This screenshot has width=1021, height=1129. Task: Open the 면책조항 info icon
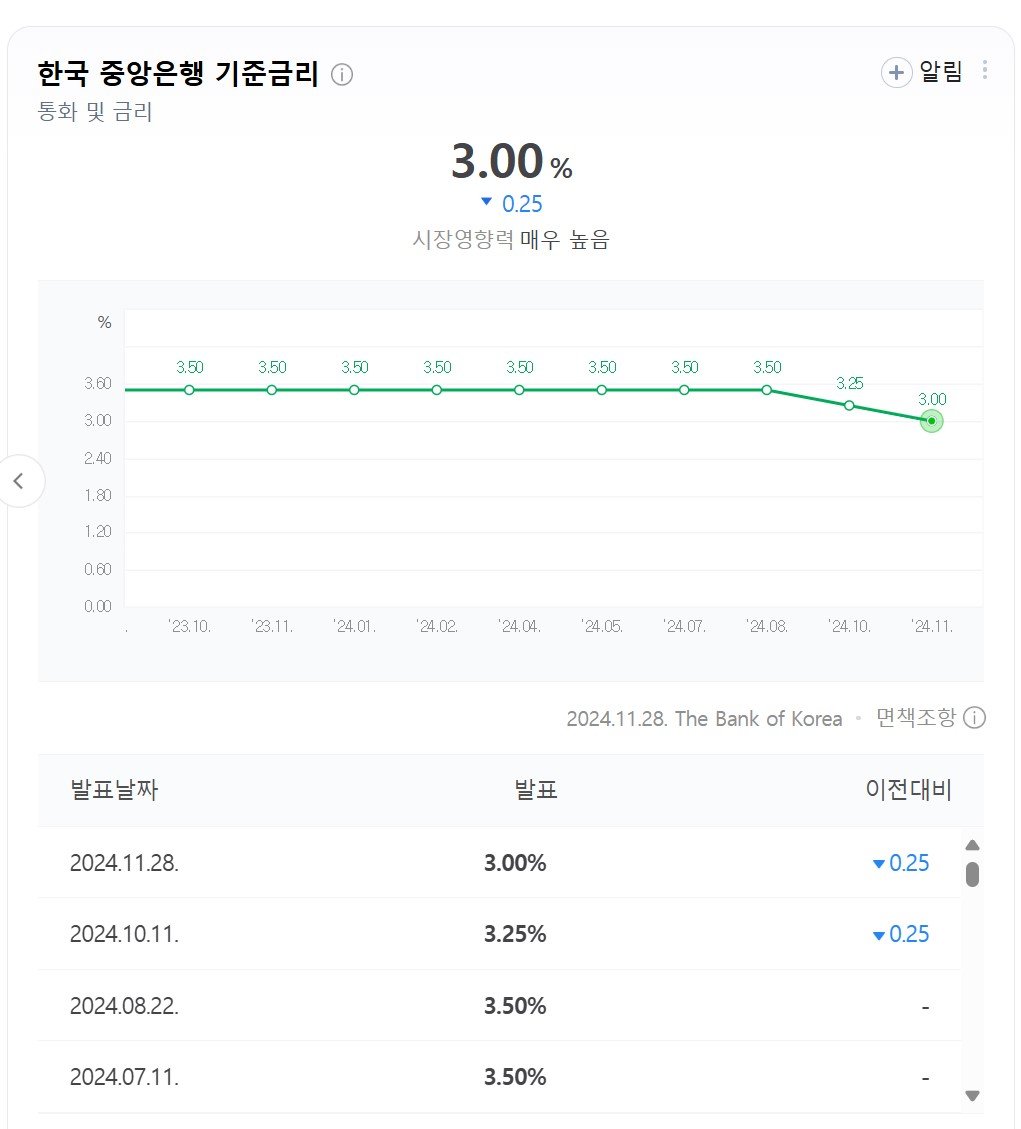coord(974,718)
